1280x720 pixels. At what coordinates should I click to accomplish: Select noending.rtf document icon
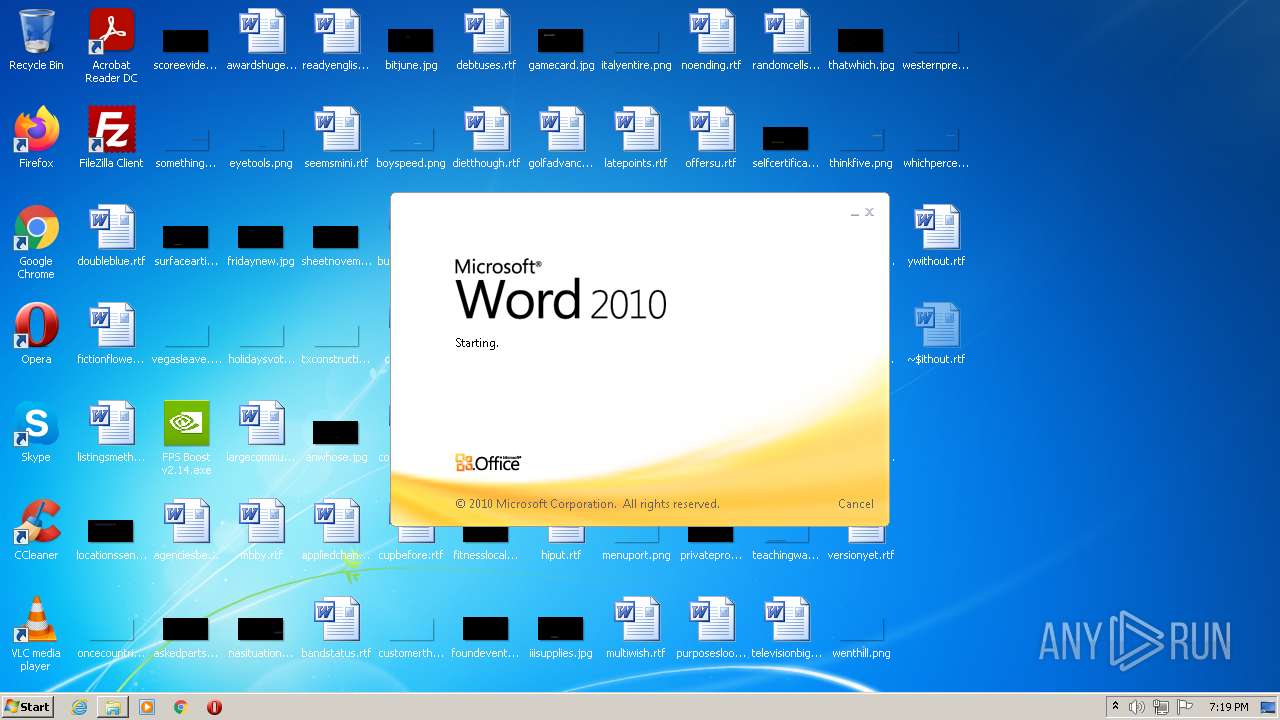click(x=711, y=32)
